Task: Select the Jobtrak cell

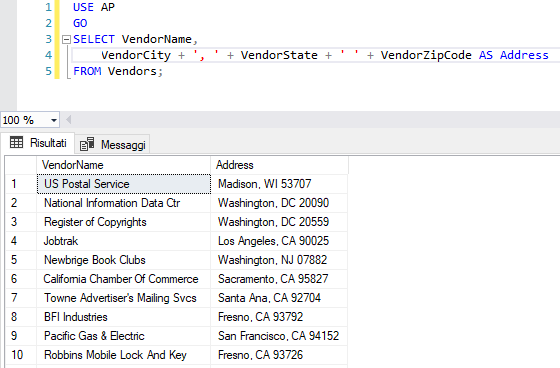Action: (x=124, y=241)
